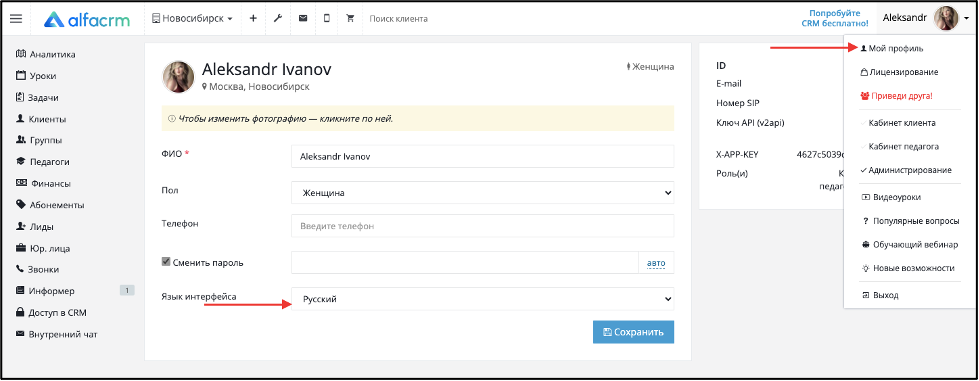979x381 pixels.
Task: Click the mobile phone icon in toolbar
Action: [x=327, y=19]
